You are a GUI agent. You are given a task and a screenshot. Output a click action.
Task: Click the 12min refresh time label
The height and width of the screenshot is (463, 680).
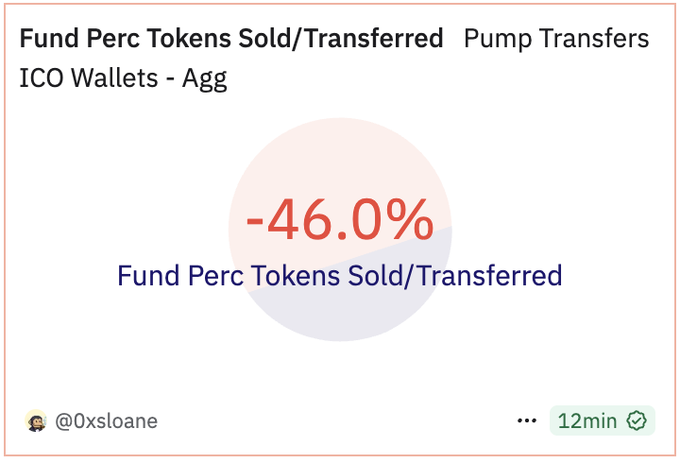pyautogui.click(x=587, y=421)
